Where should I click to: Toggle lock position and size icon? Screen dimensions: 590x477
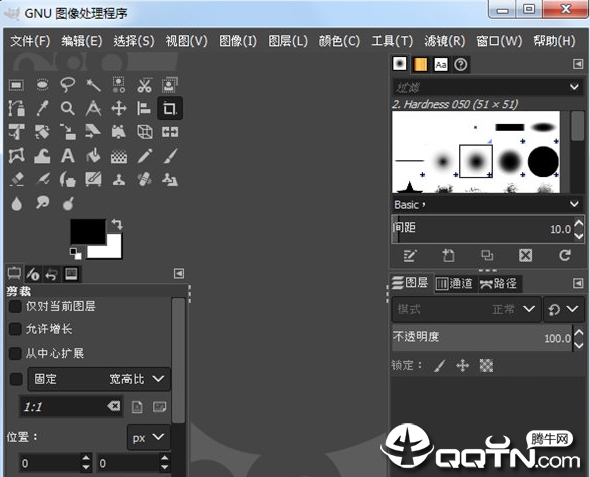pyautogui.click(x=462, y=366)
